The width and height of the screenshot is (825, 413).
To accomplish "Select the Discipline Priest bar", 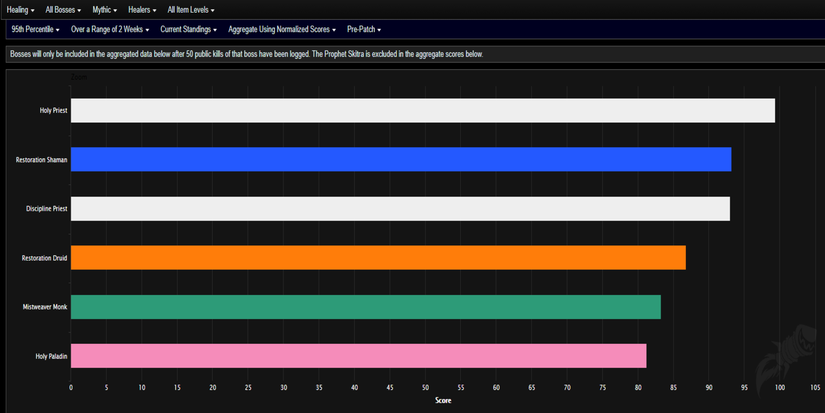I will [400, 209].
